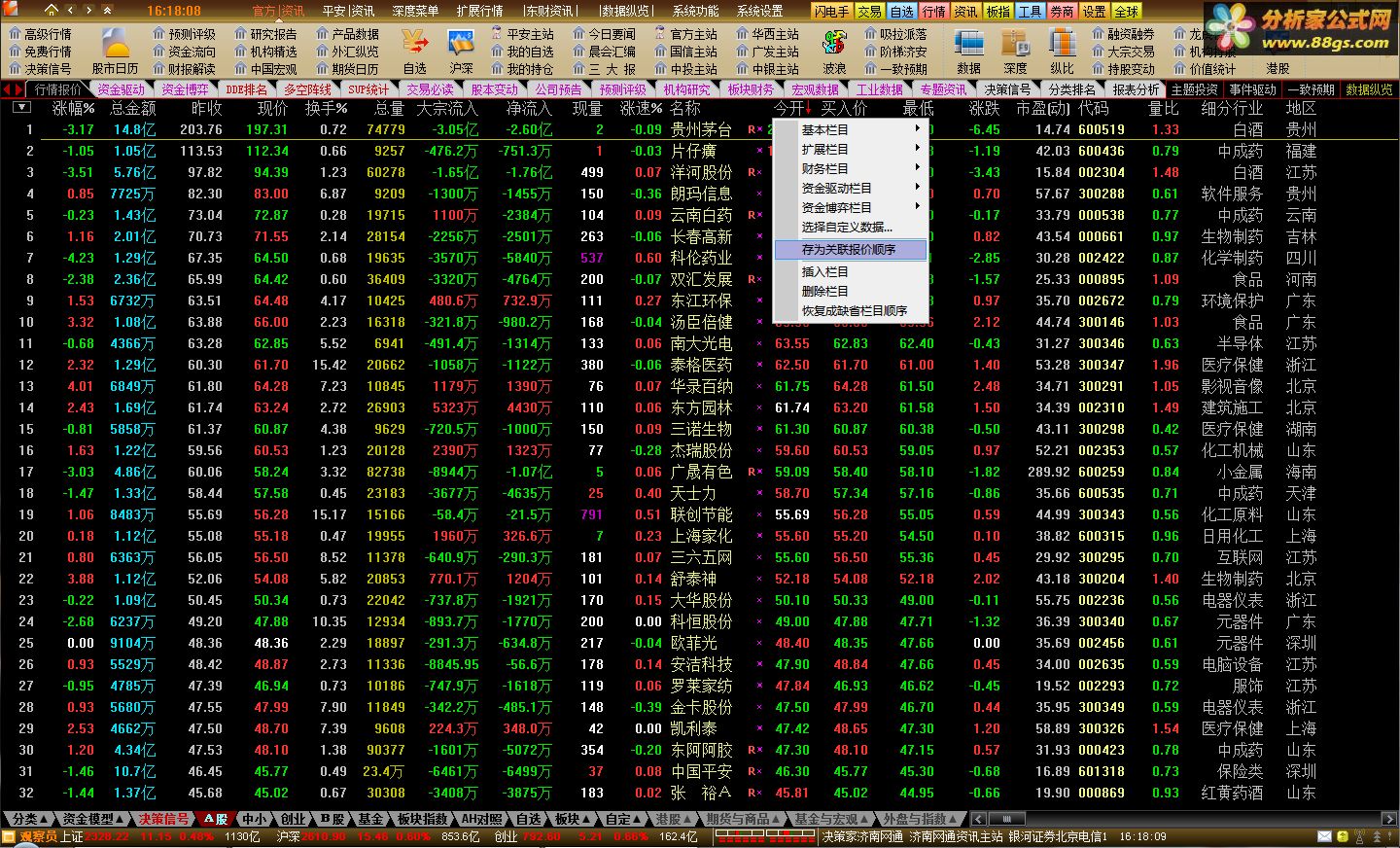This screenshot has height=848, width=1400.
Task: Click the forward arrow navigation icon
Action: 88,11
